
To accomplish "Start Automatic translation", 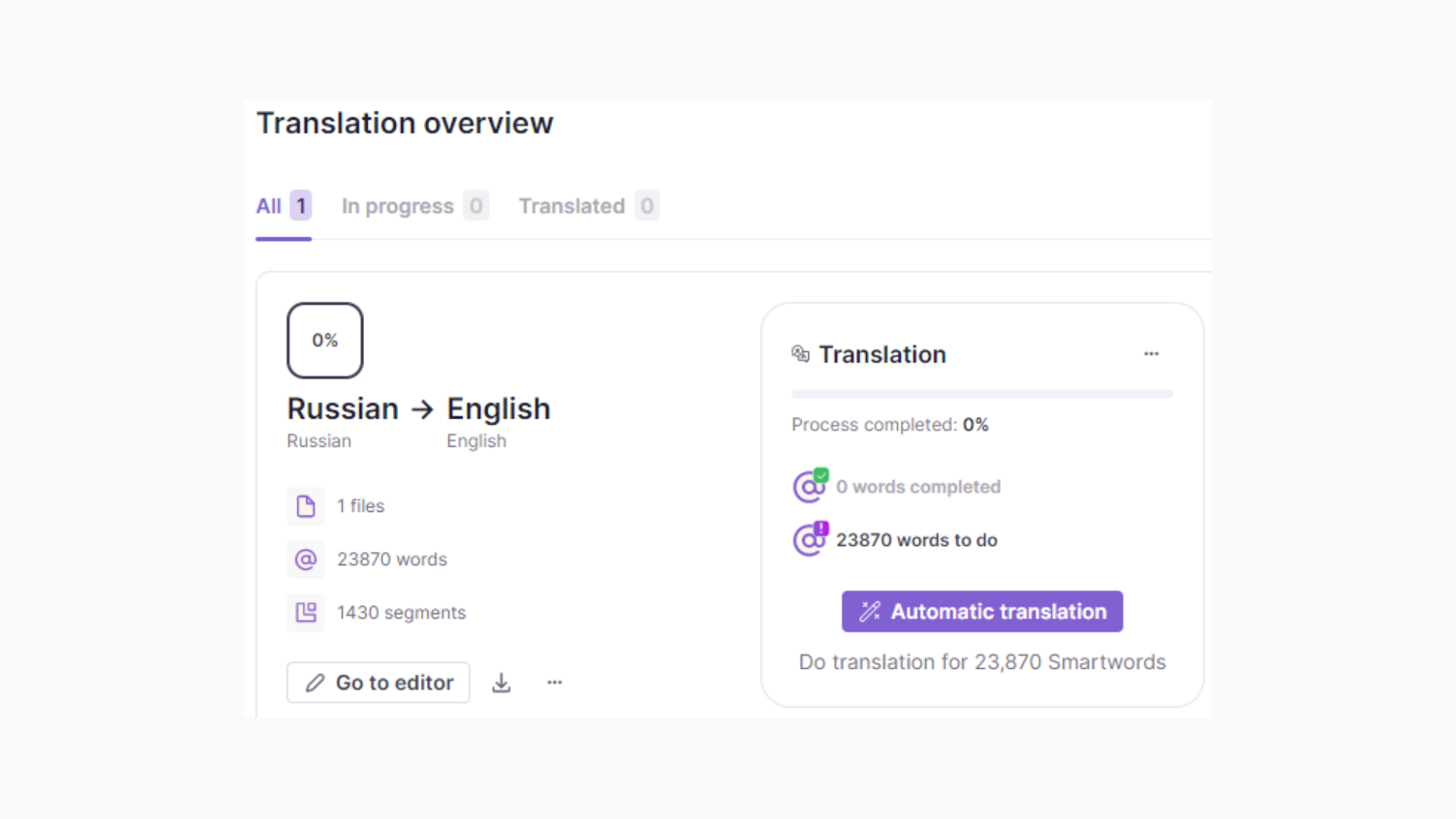I will coord(982,611).
